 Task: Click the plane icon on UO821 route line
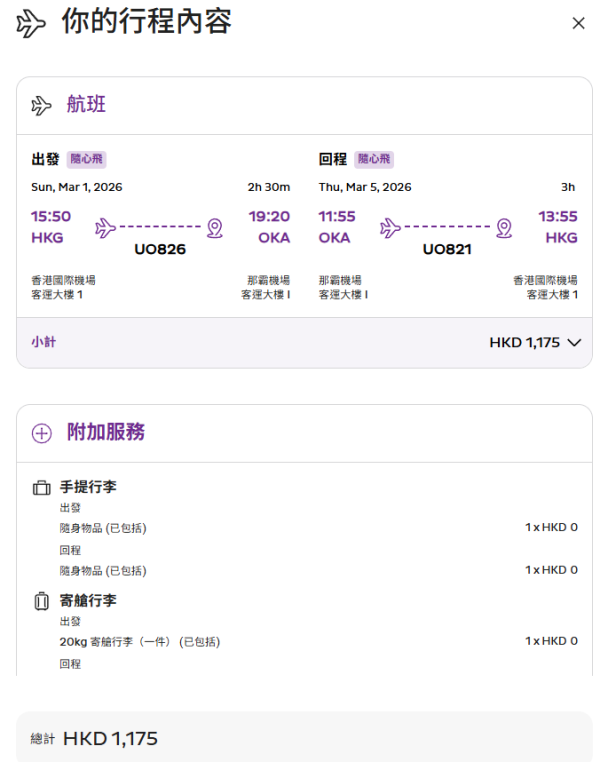tap(390, 227)
